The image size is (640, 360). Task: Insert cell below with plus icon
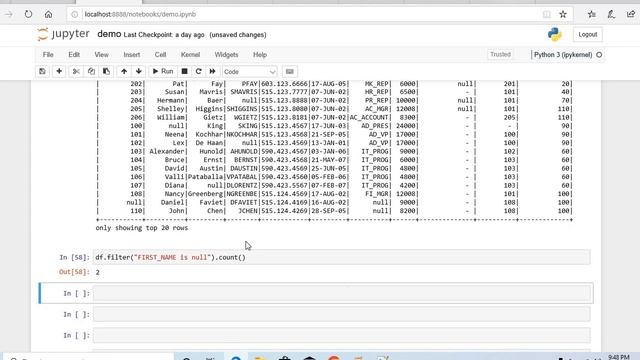pos(59,71)
